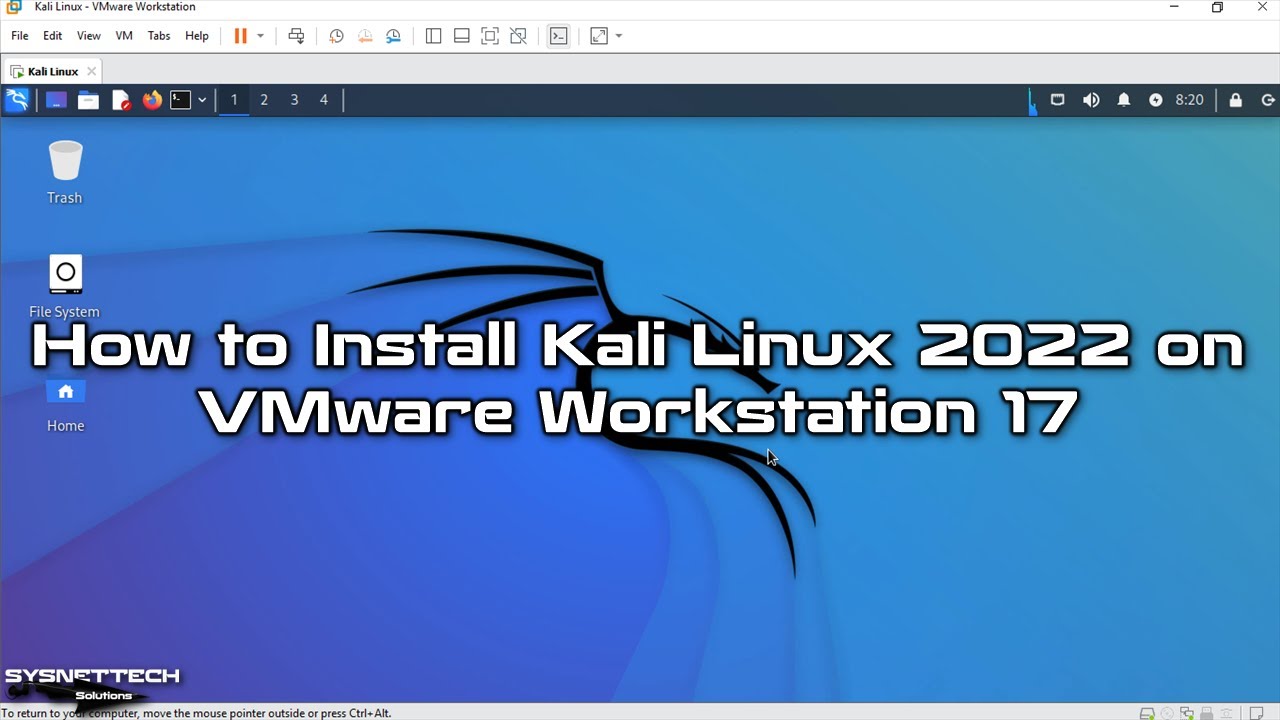Image resolution: width=1280 pixels, height=720 pixels.
Task: Open the Kali dragon applications menu
Action: click(x=17, y=100)
